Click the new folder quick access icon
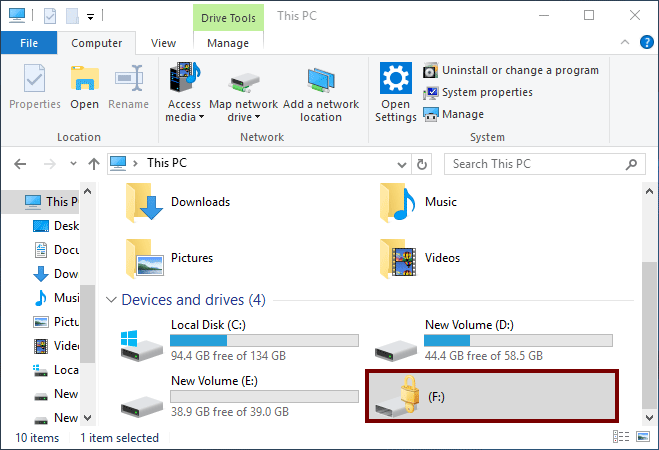The height and width of the screenshot is (450, 659). click(72, 16)
